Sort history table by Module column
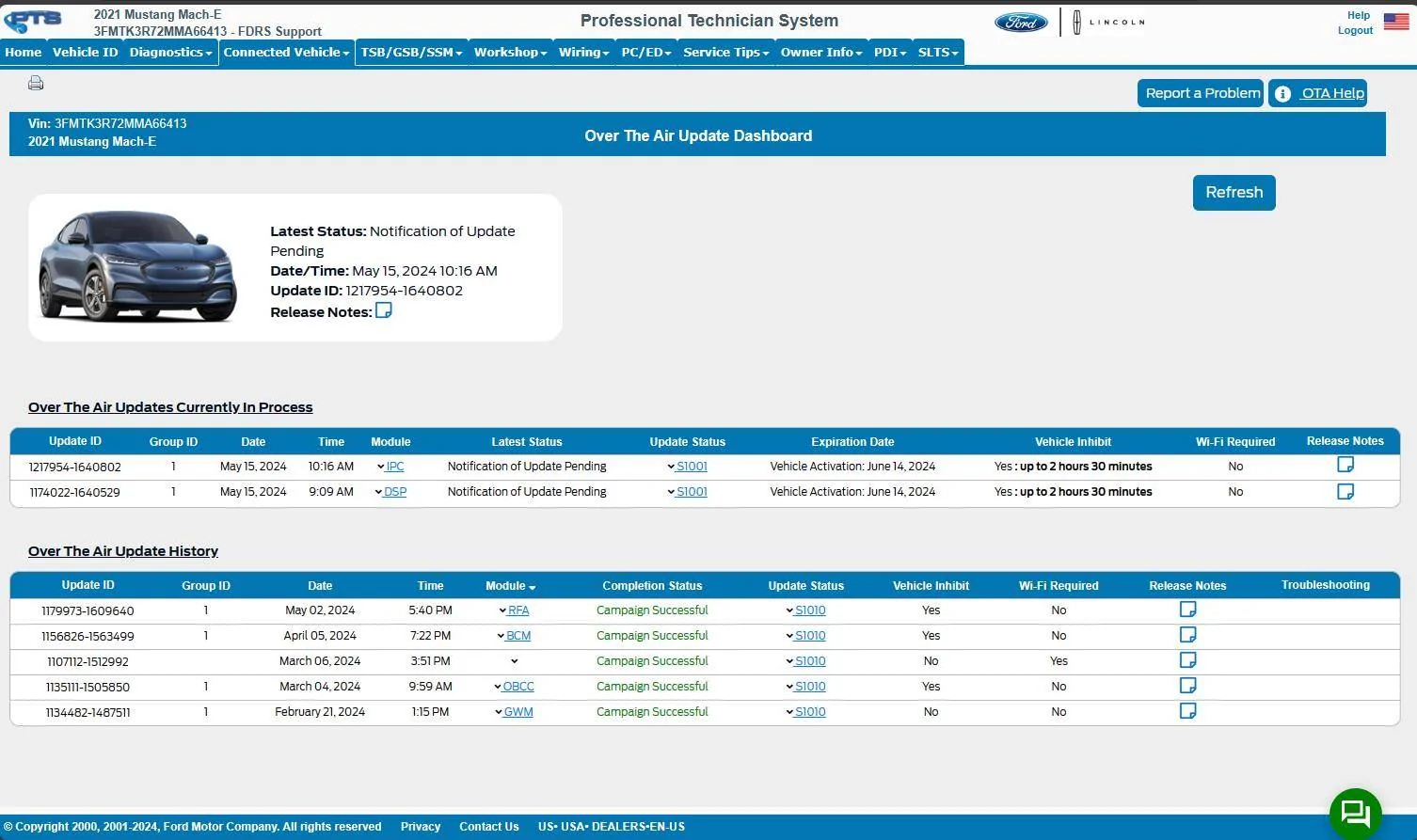Image resolution: width=1417 pixels, height=840 pixels. pos(510,586)
